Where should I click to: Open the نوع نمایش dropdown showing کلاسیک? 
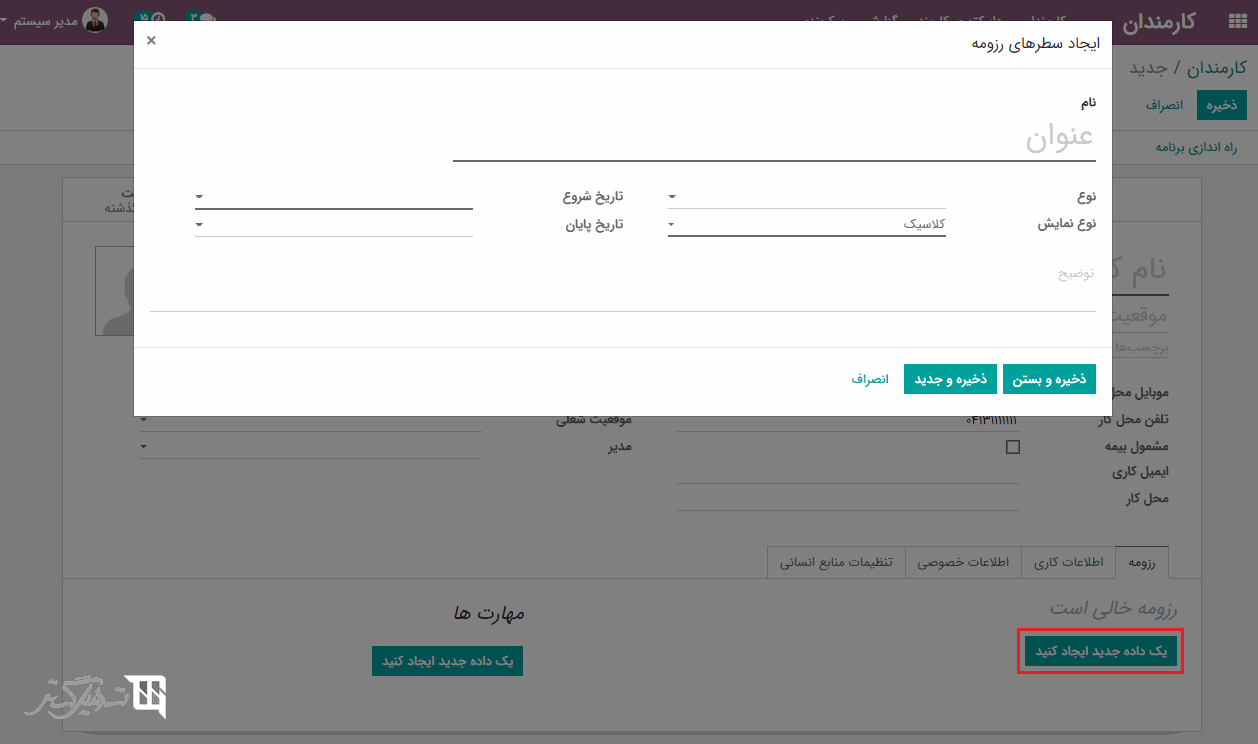click(x=806, y=225)
